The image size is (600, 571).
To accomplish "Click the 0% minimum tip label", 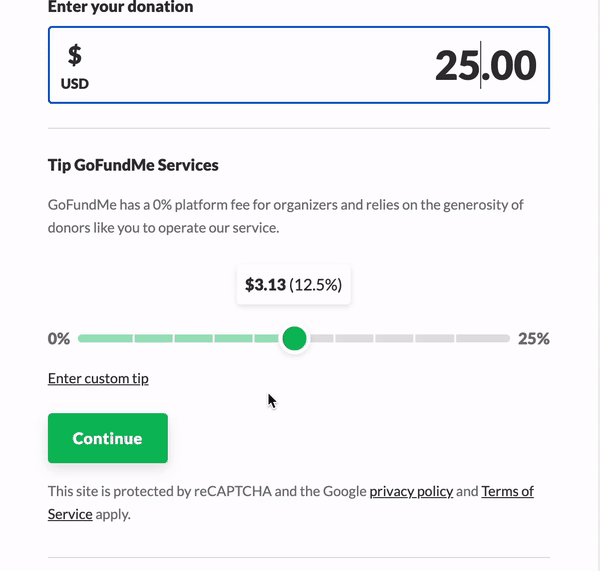I will [x=59, y=339].
